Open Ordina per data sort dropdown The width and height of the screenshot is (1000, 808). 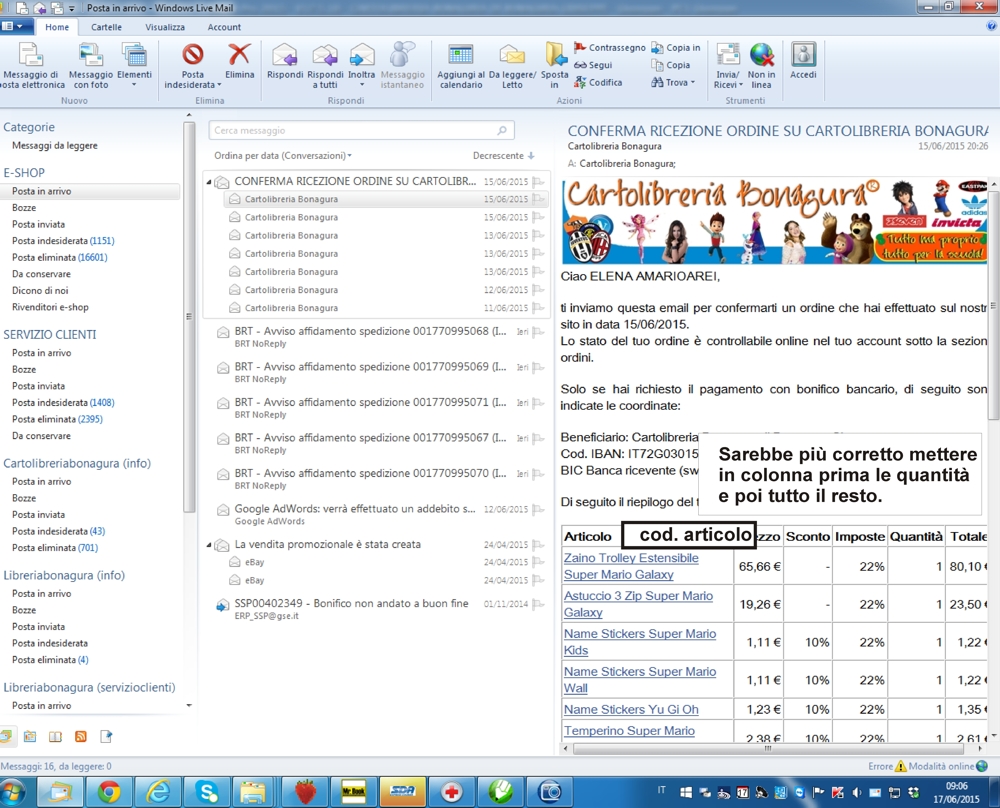[283, 156]
